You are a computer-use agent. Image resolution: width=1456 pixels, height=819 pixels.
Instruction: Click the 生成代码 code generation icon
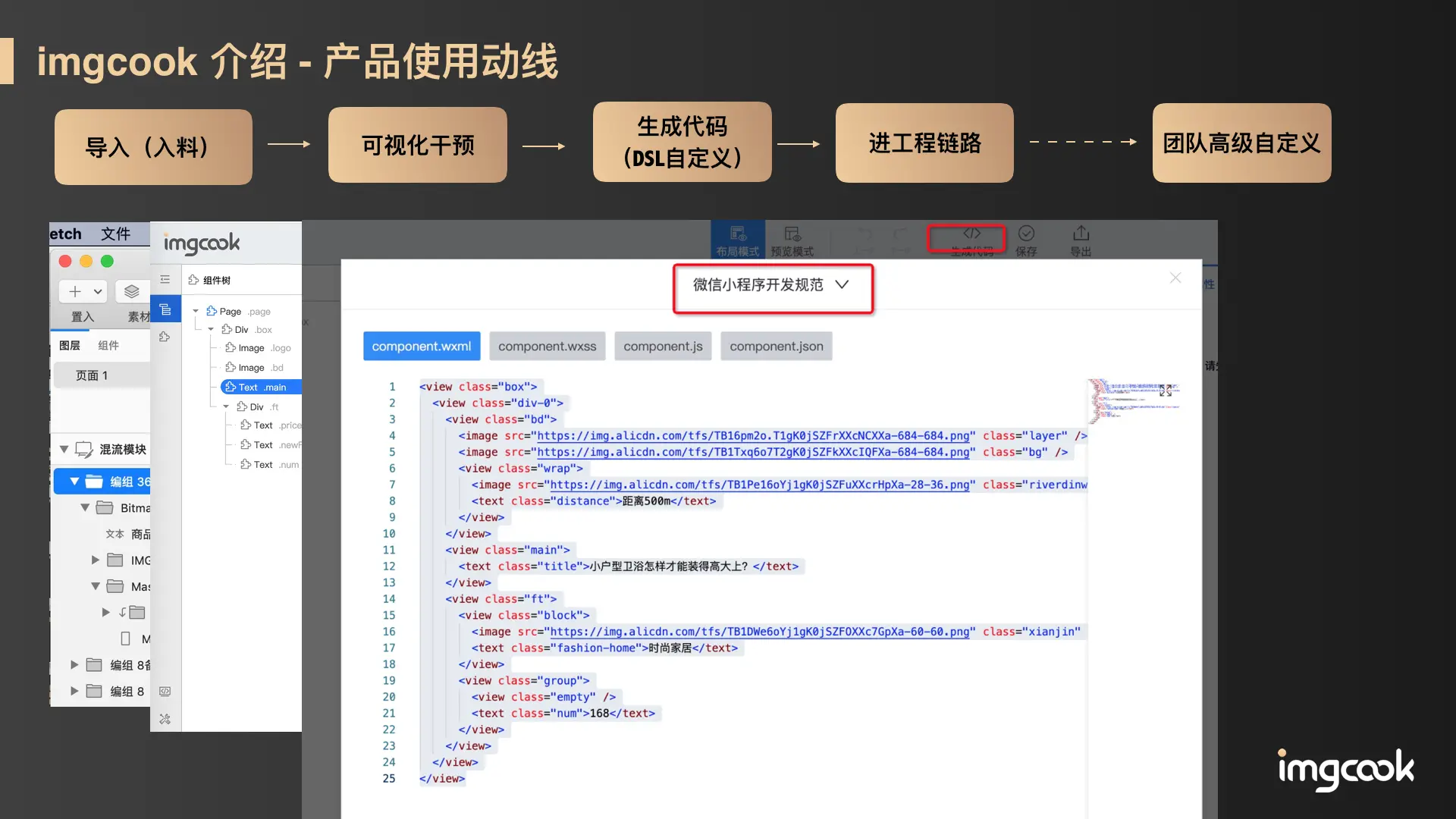pyautogui.click(x=971, y=234)
